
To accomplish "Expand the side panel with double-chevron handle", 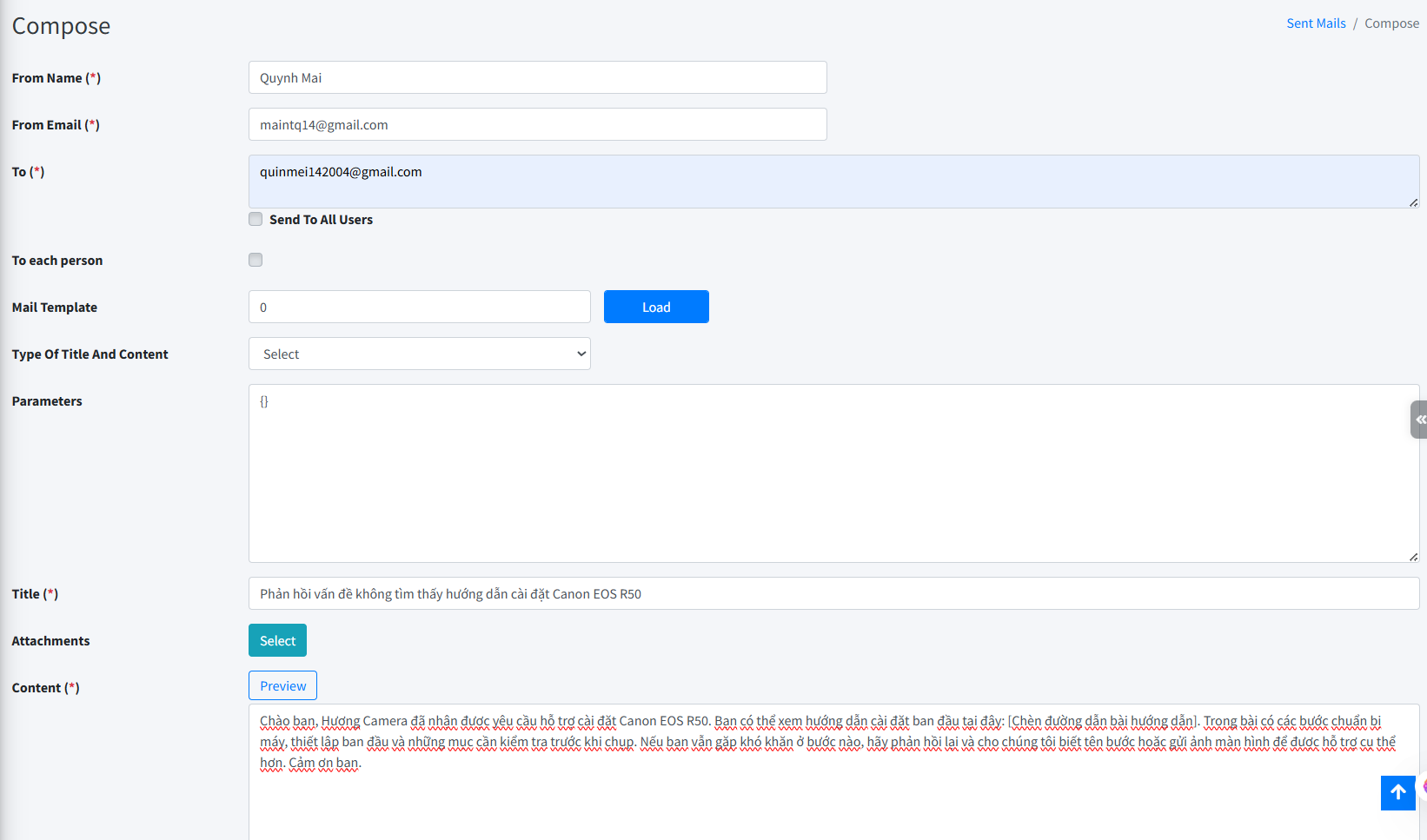I will (1419, 420).
